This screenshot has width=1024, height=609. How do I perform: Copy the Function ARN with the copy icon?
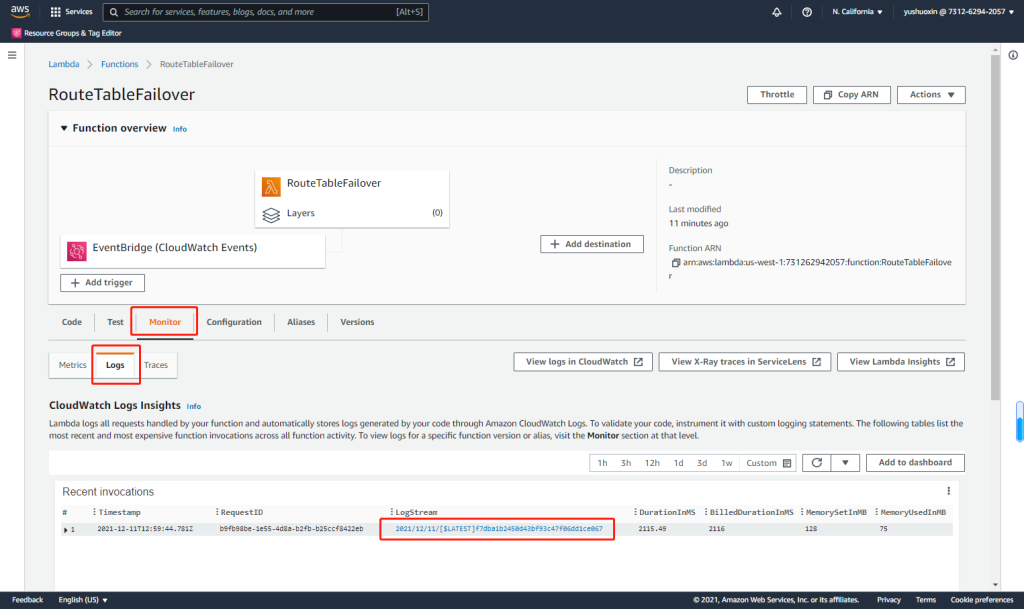(676, 262)
